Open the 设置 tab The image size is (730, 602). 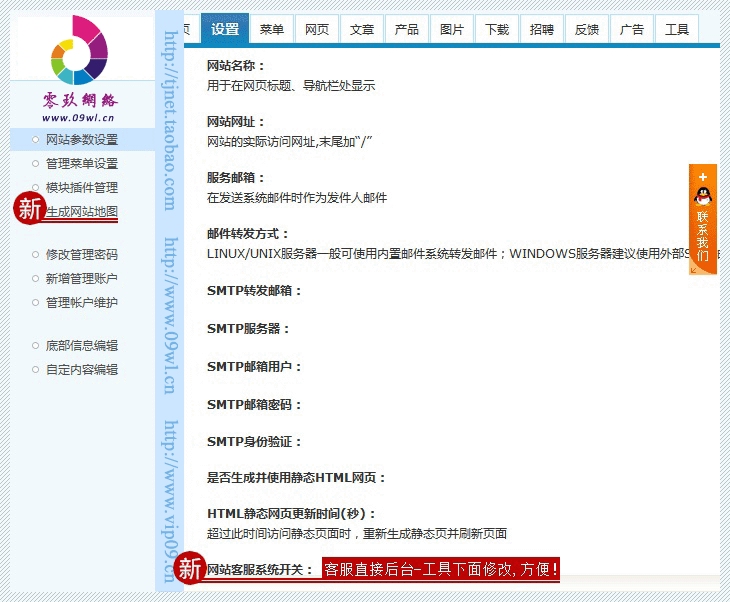(x=225, y=29)
